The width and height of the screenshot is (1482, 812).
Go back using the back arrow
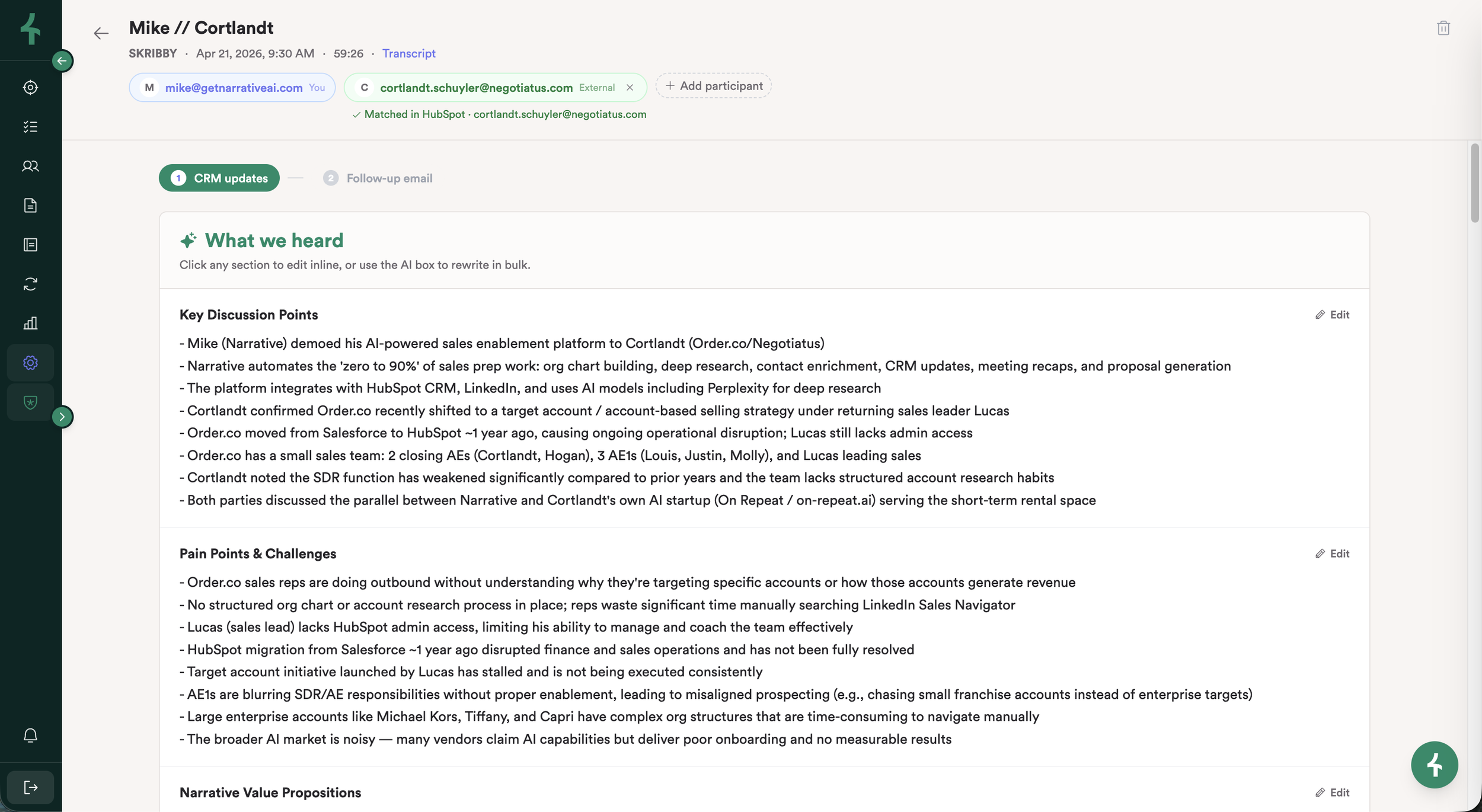click(101, 33)
